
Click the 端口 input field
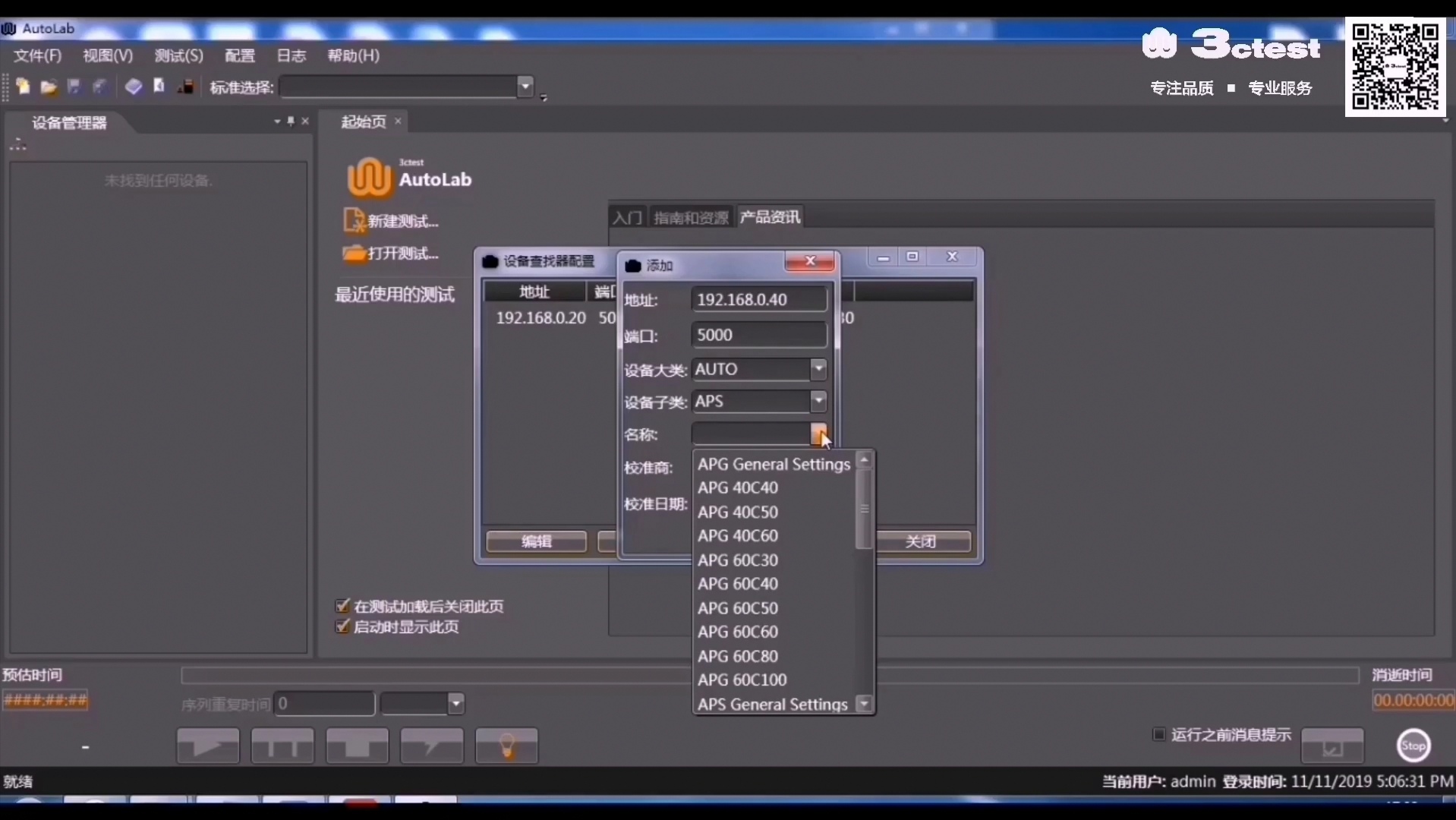click(x=759, y=335)
